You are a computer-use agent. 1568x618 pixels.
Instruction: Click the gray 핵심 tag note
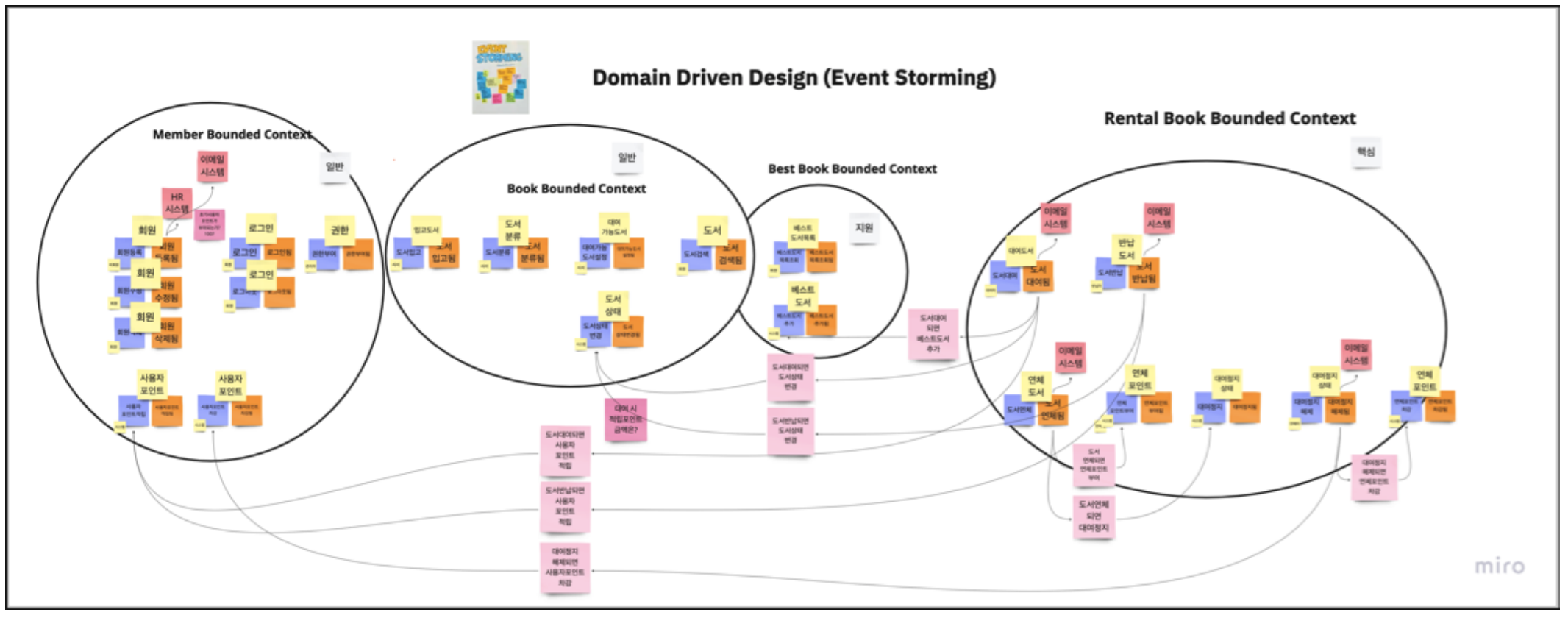[x=1366, y=152]
